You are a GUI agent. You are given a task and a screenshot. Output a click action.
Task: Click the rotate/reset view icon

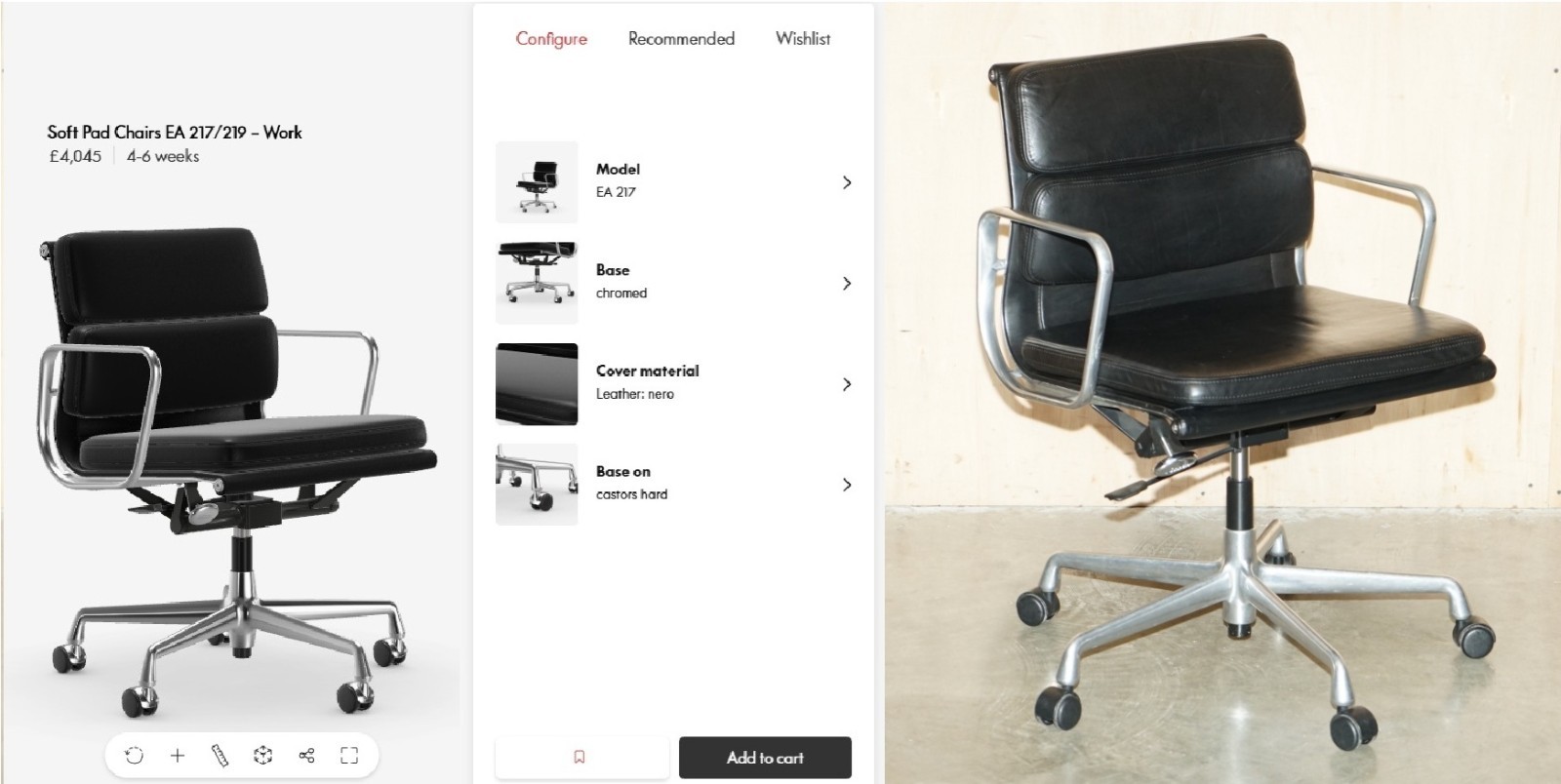tap(135, 756)
